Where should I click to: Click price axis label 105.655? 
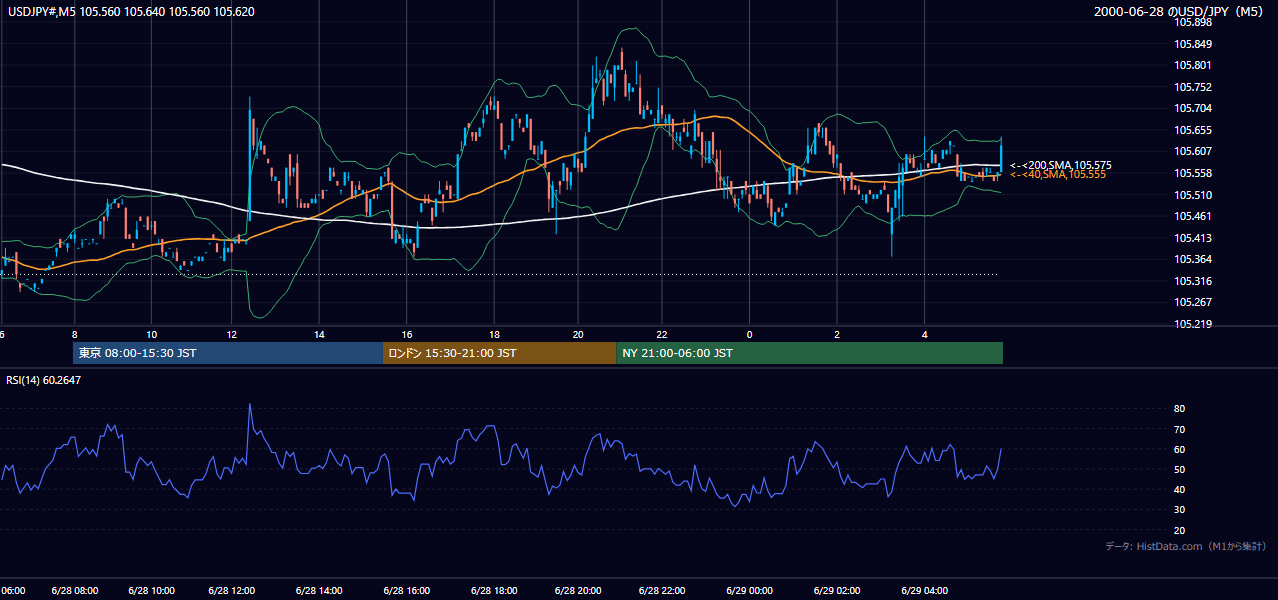point(1193,130)
